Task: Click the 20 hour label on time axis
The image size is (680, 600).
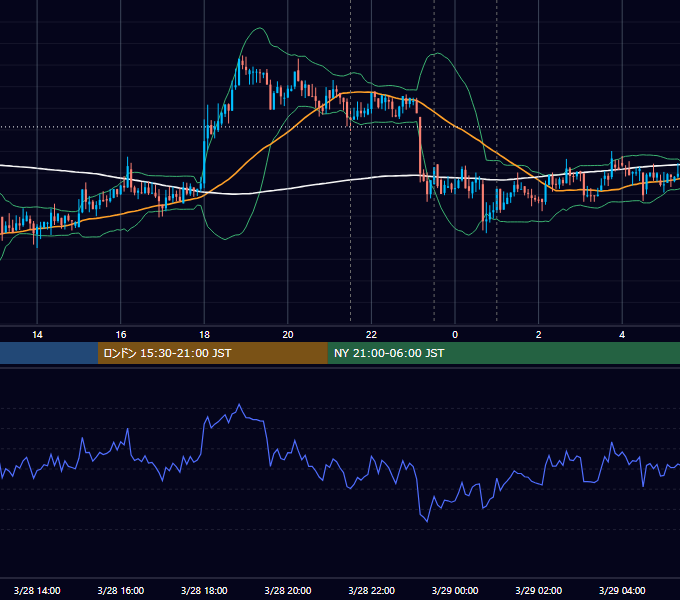Action: pos(288,335)
